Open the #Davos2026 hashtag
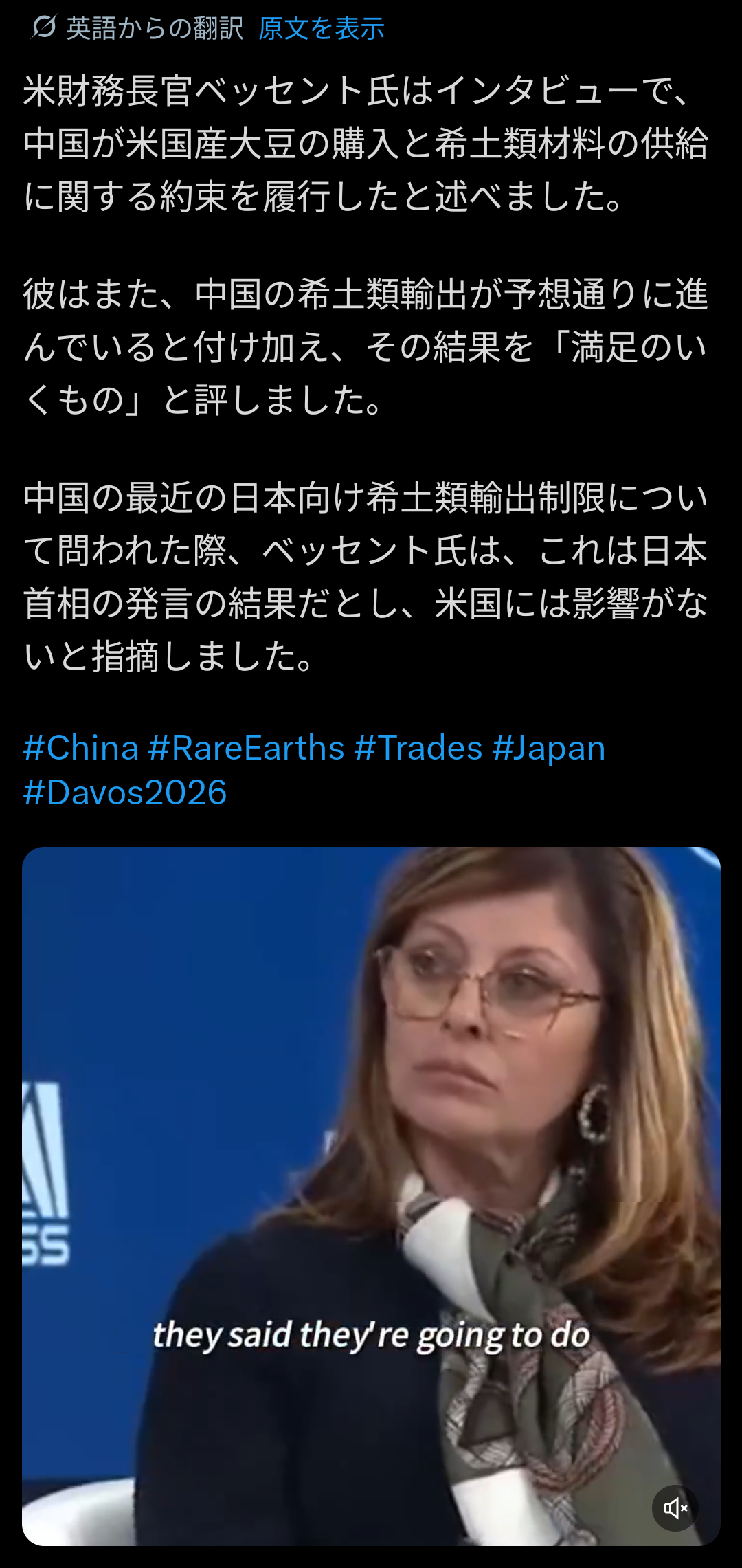 pos(125,793)
